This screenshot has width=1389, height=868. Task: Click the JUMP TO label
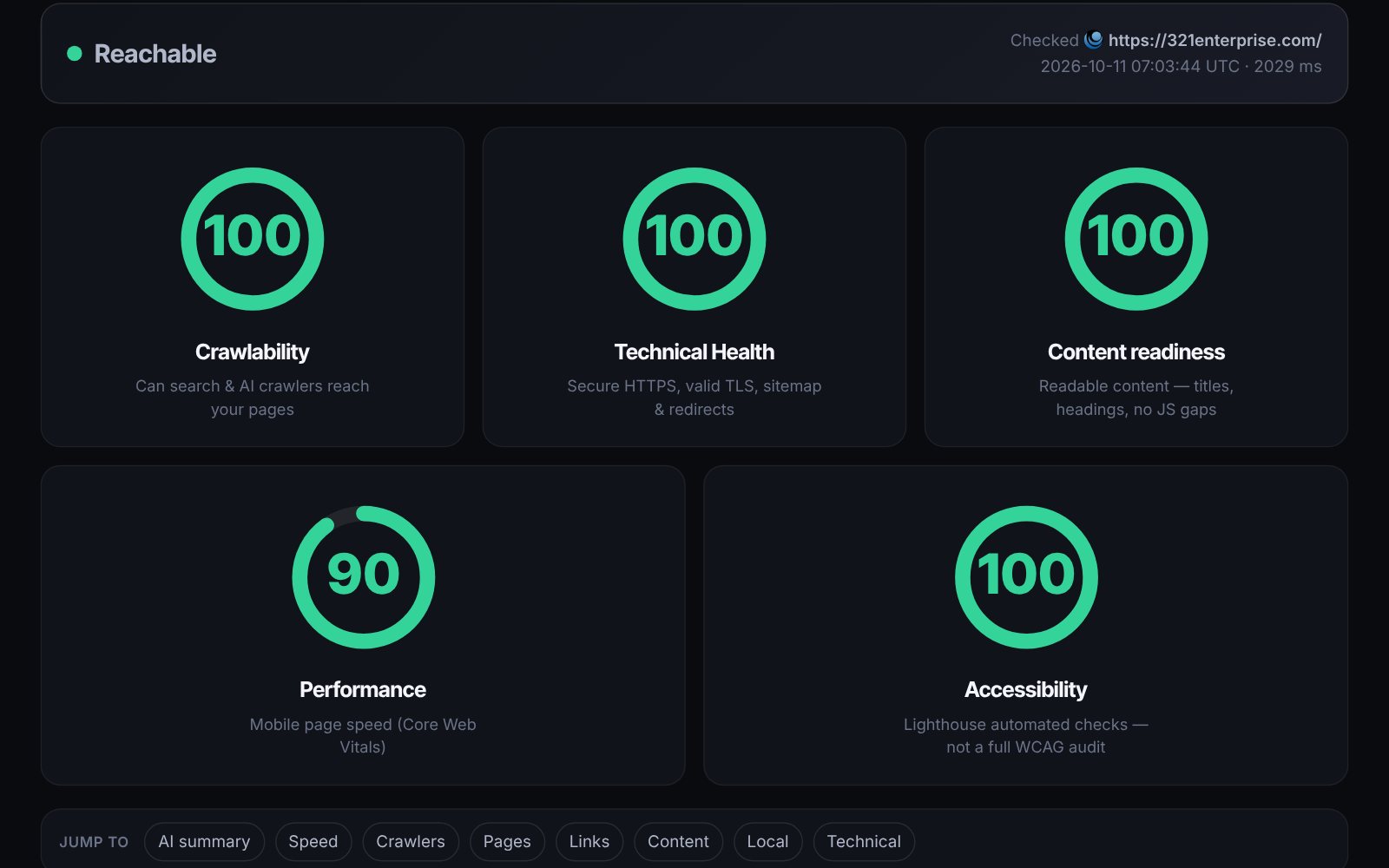pos(94,842)
